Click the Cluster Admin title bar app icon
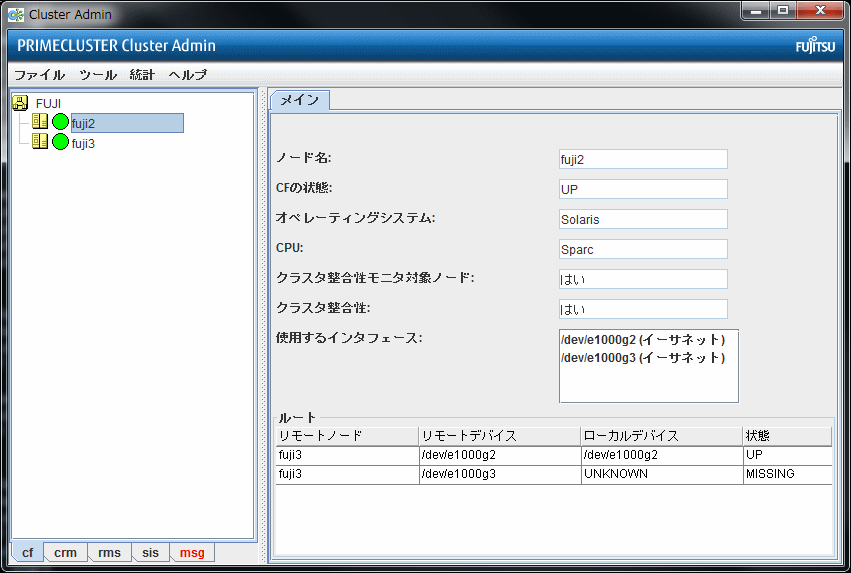The width and height of the screenshot is (851, 573). [x=16, y=15]
